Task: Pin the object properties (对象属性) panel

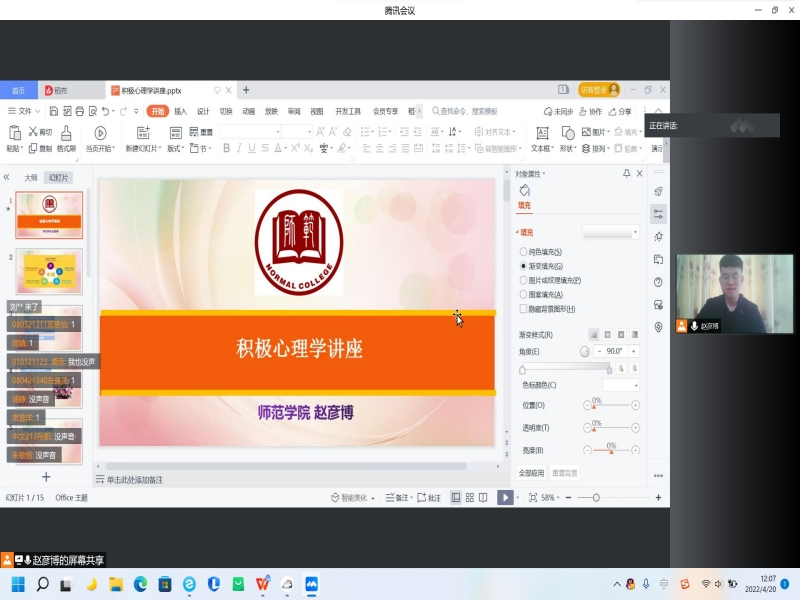Action: coord(627,173)
